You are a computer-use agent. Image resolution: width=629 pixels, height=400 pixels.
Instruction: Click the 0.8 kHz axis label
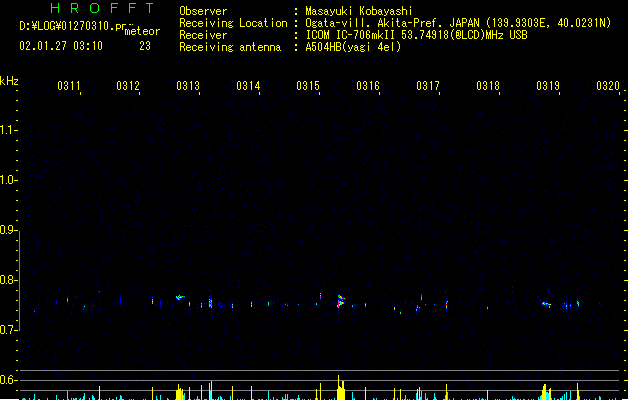8,280
